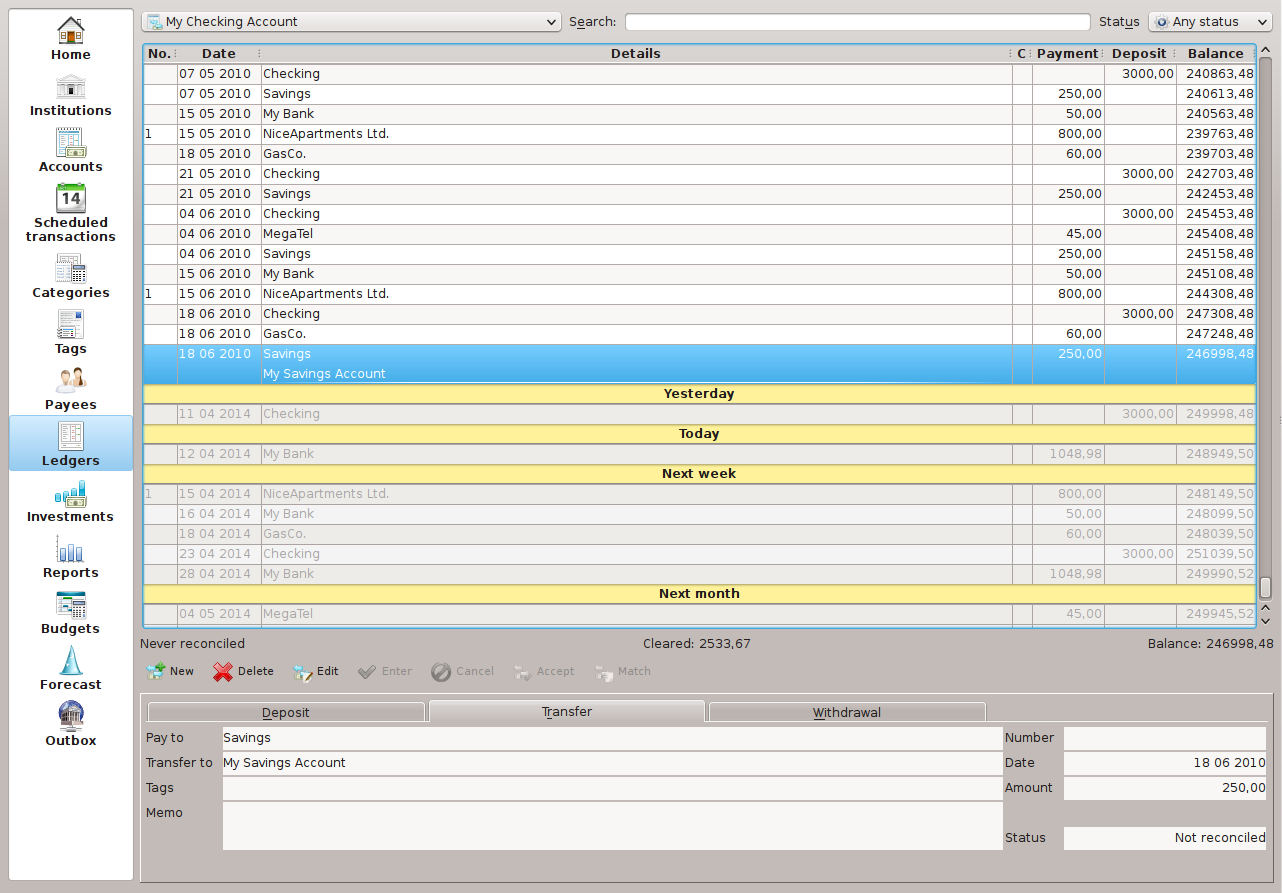The image size is (1282, 893).
Task: Click the Tags field in the form
Action: pos(612,788)
